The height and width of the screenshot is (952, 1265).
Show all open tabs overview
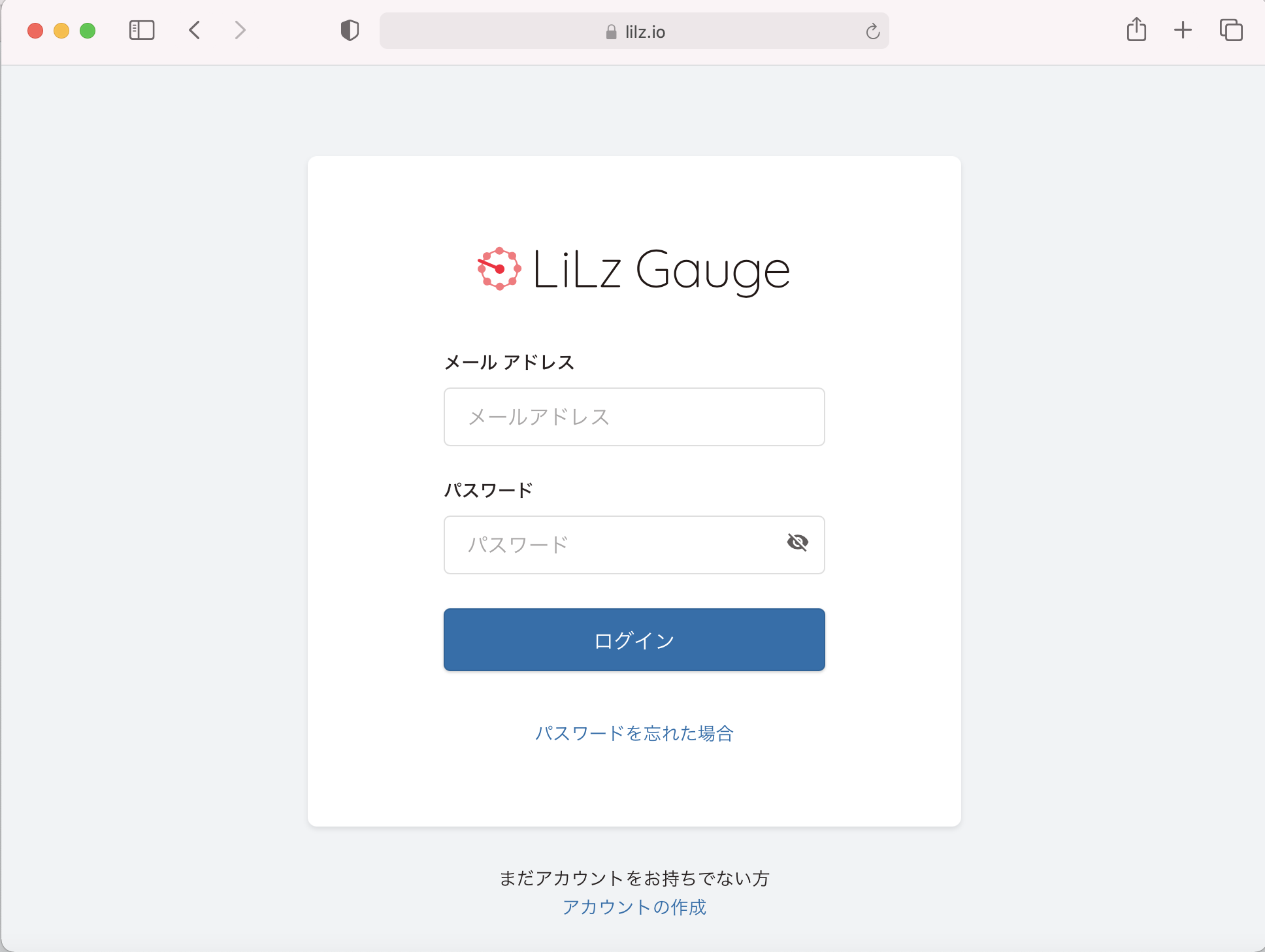point(1231,30)
